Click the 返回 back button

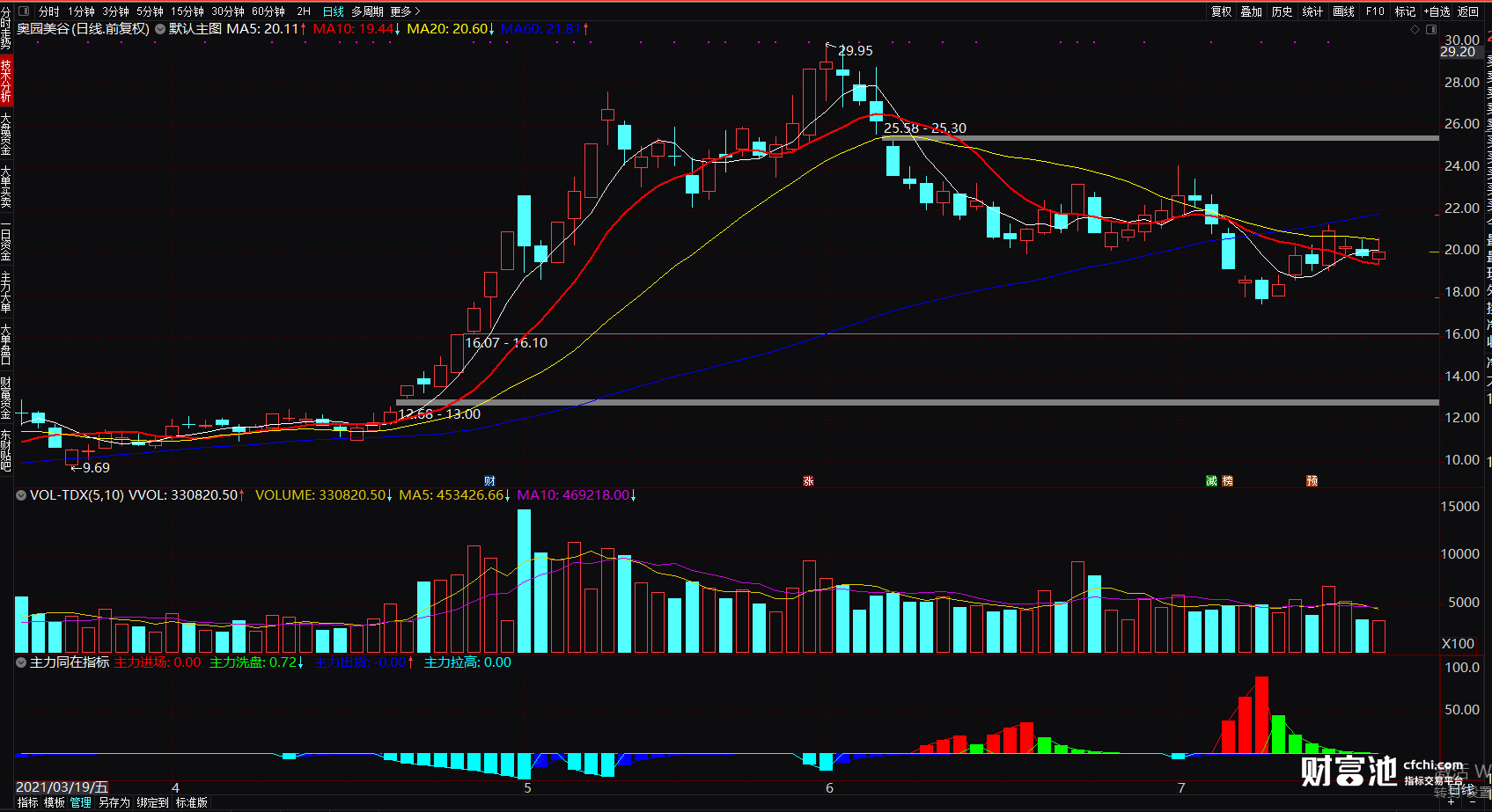(1468, 11)
